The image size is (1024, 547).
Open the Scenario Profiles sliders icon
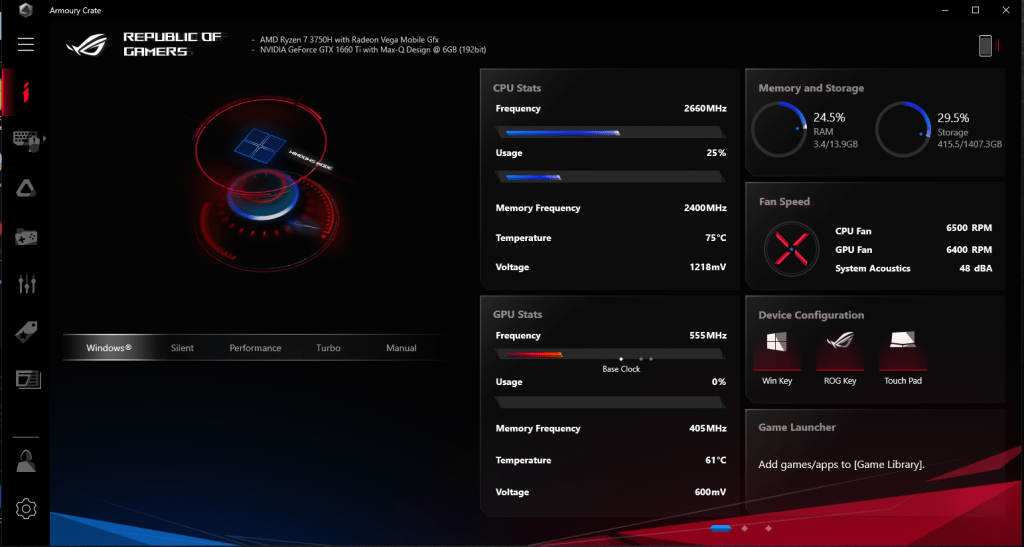tap(27, 284)
